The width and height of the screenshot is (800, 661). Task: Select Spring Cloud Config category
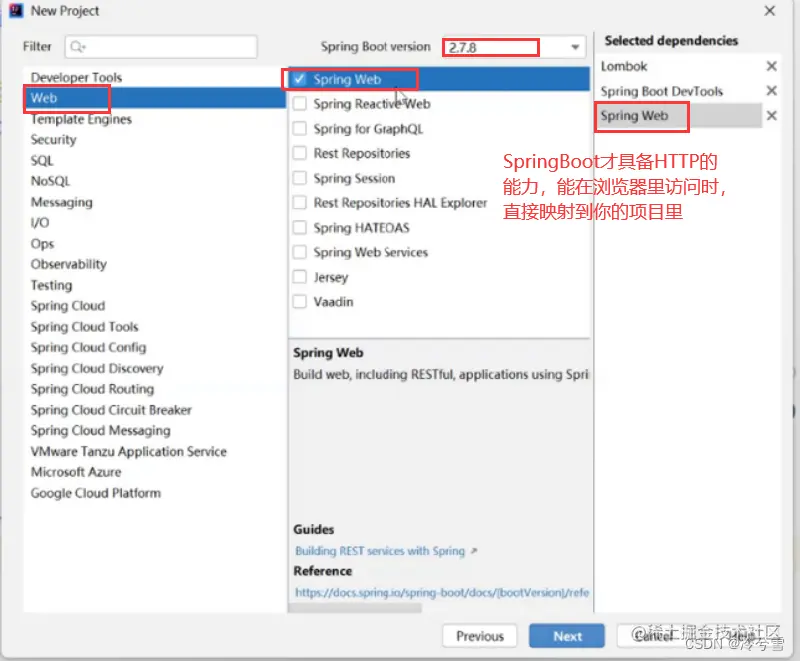[88, 347]
